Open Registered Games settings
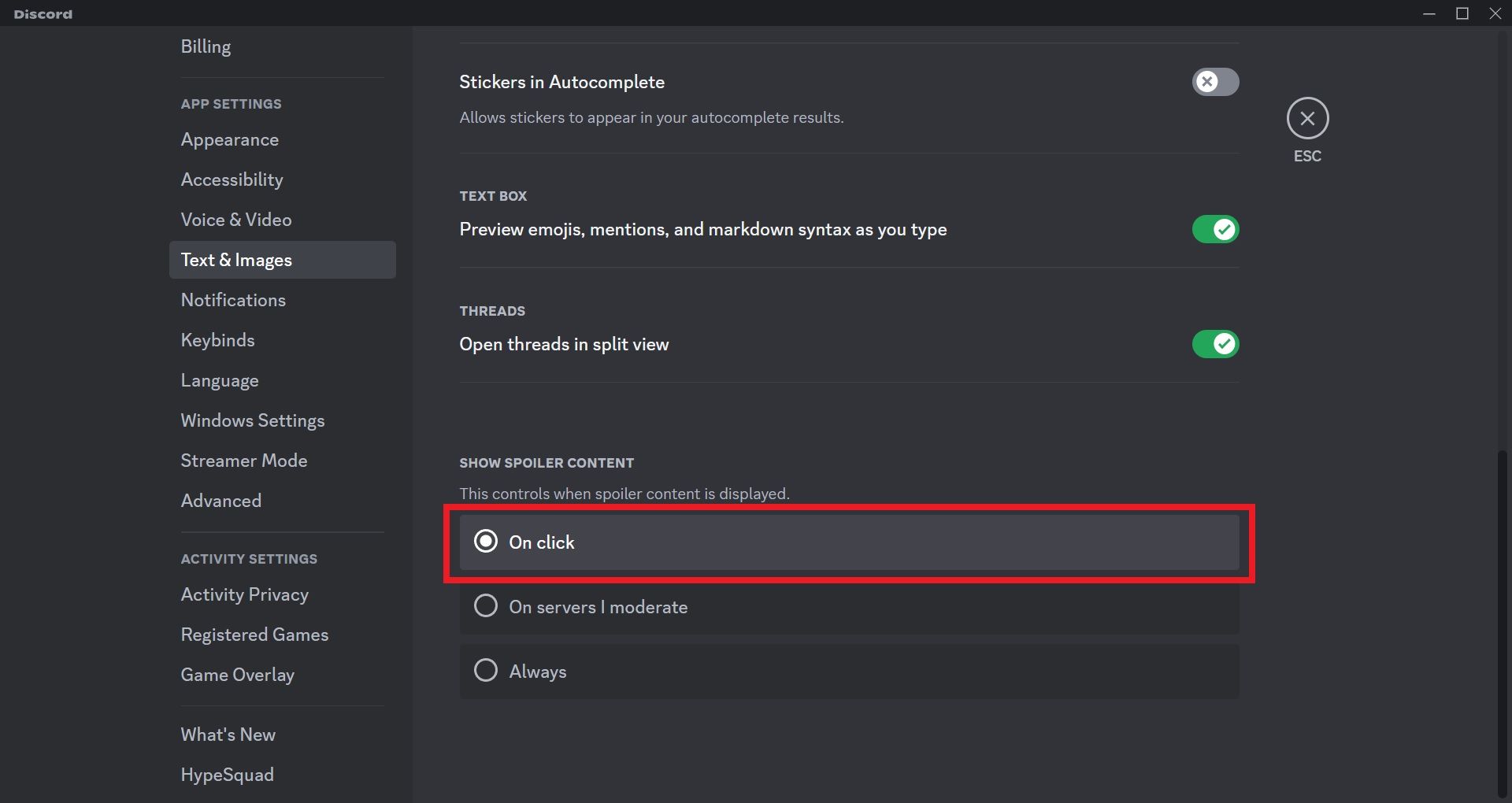This screenshot has width=1512, height=803. coord(254,635)
